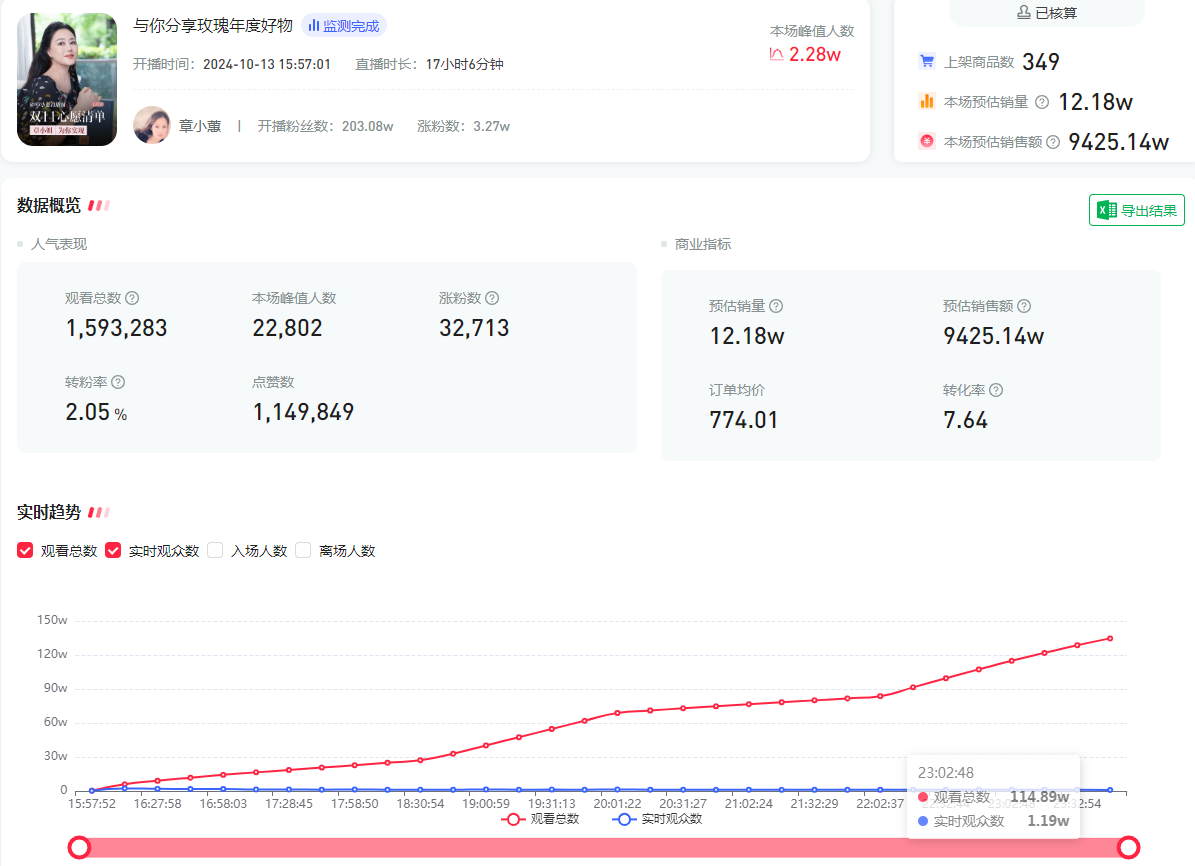
Task: Open the livestream cover thumbnail
Action: pos(67,79)
